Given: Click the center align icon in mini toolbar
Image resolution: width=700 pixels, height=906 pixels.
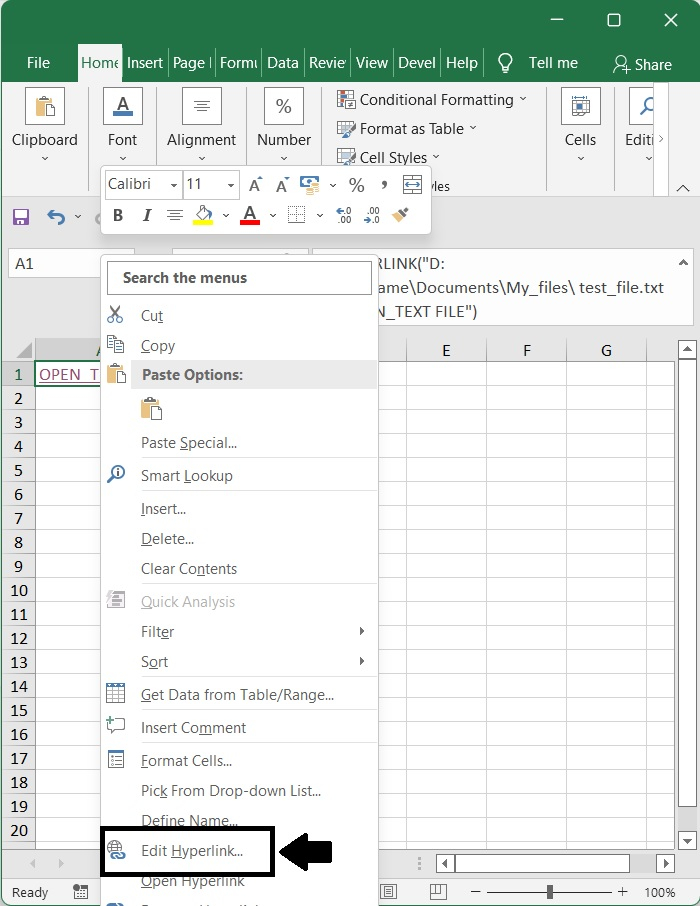Looking at the screenshot, I should (x=175, y=216).
